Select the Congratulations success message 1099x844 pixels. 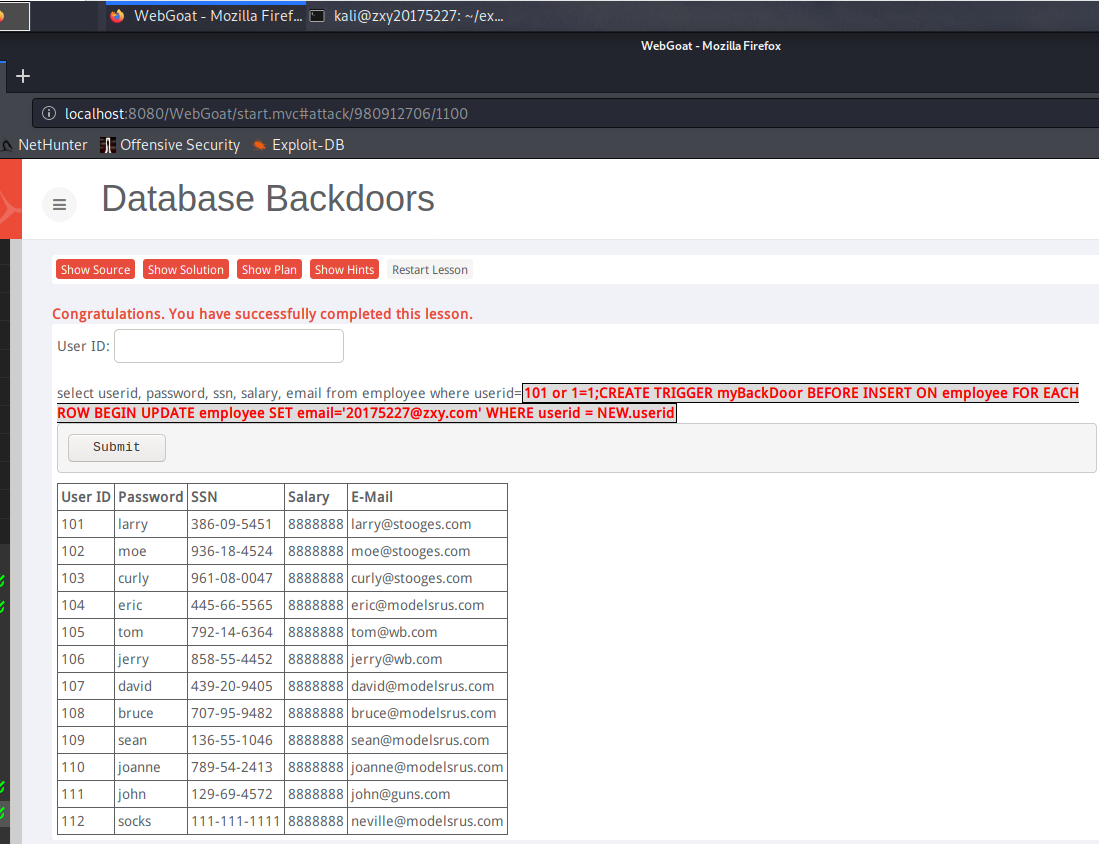click(x=262, y=314)
